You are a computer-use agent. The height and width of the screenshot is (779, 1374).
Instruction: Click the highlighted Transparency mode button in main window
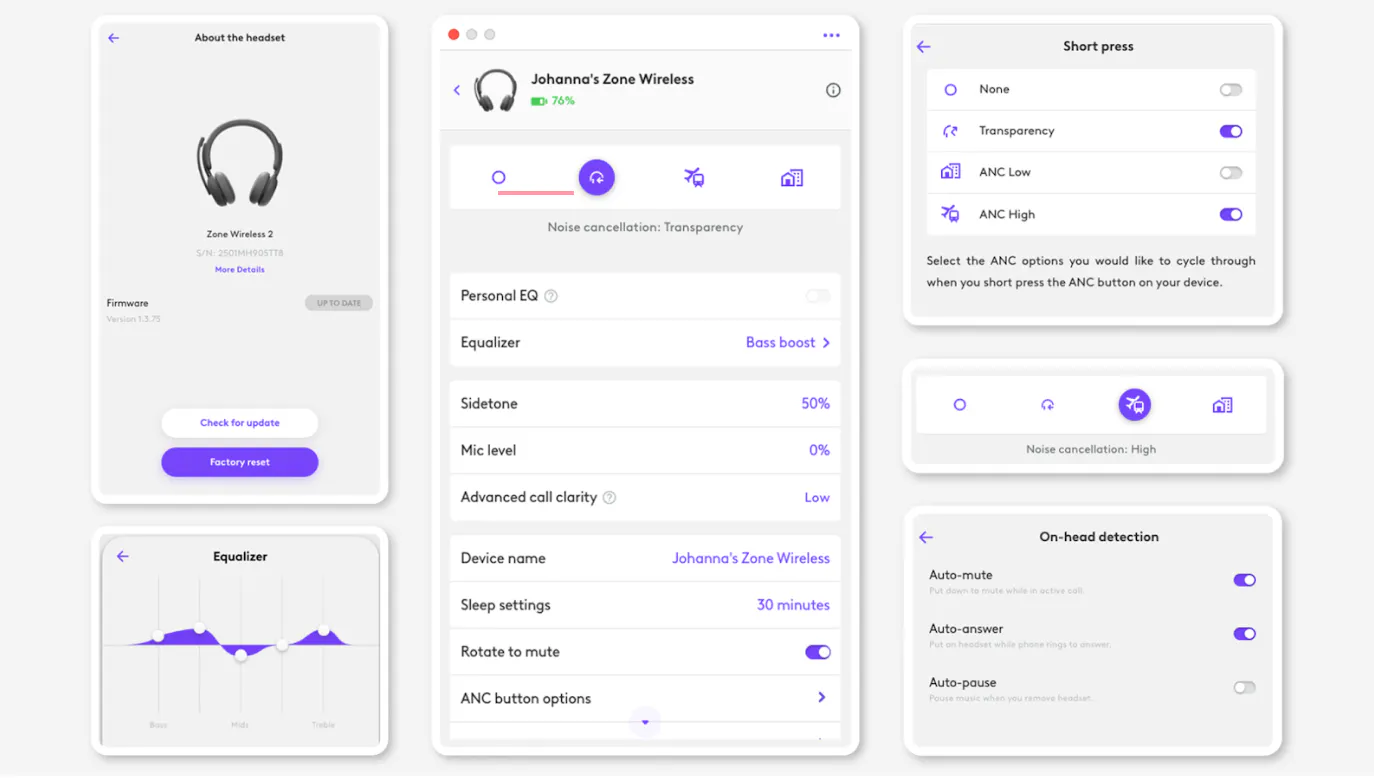coord(597,178)
